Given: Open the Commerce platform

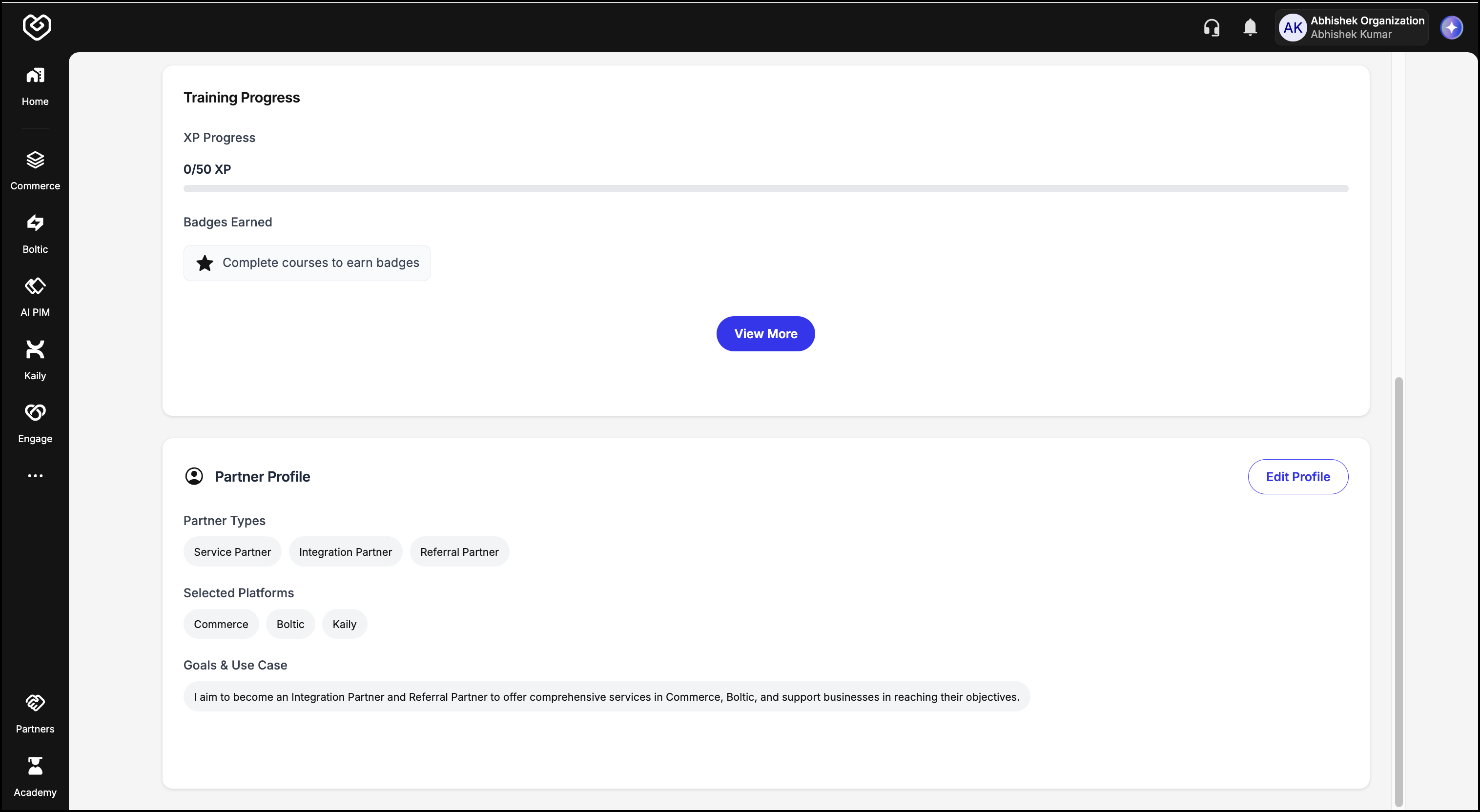Looking at the screenshot, I should (x=35, y=171).
